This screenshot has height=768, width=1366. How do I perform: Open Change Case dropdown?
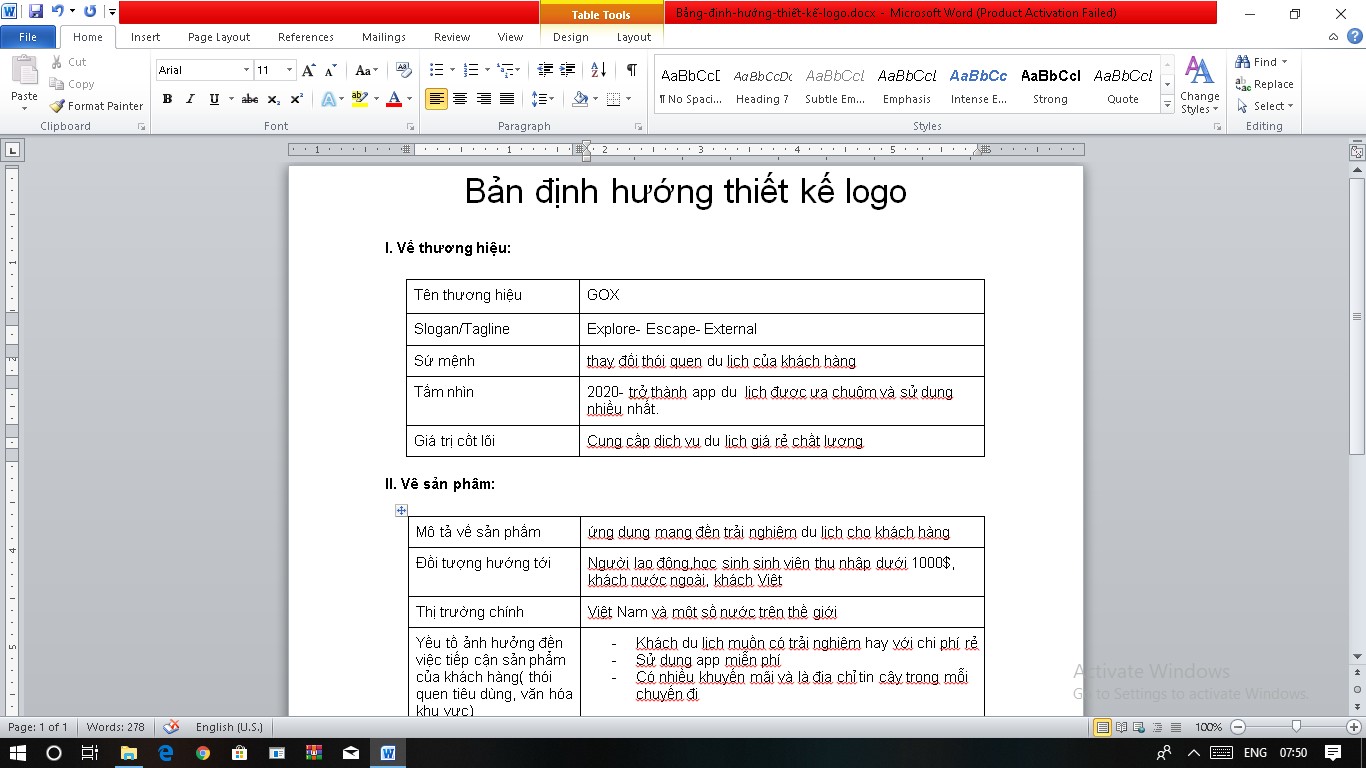(x=366, y=70)
